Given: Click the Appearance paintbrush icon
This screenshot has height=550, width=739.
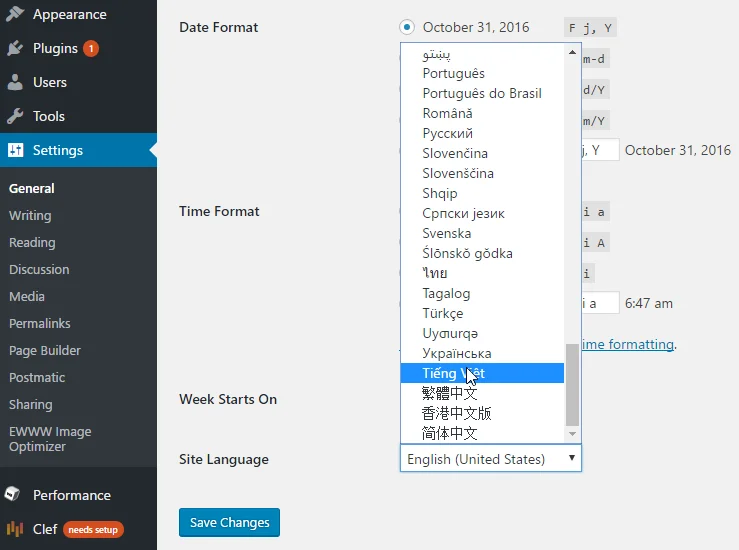Looking at the screenshot, I should click(15, 15).
